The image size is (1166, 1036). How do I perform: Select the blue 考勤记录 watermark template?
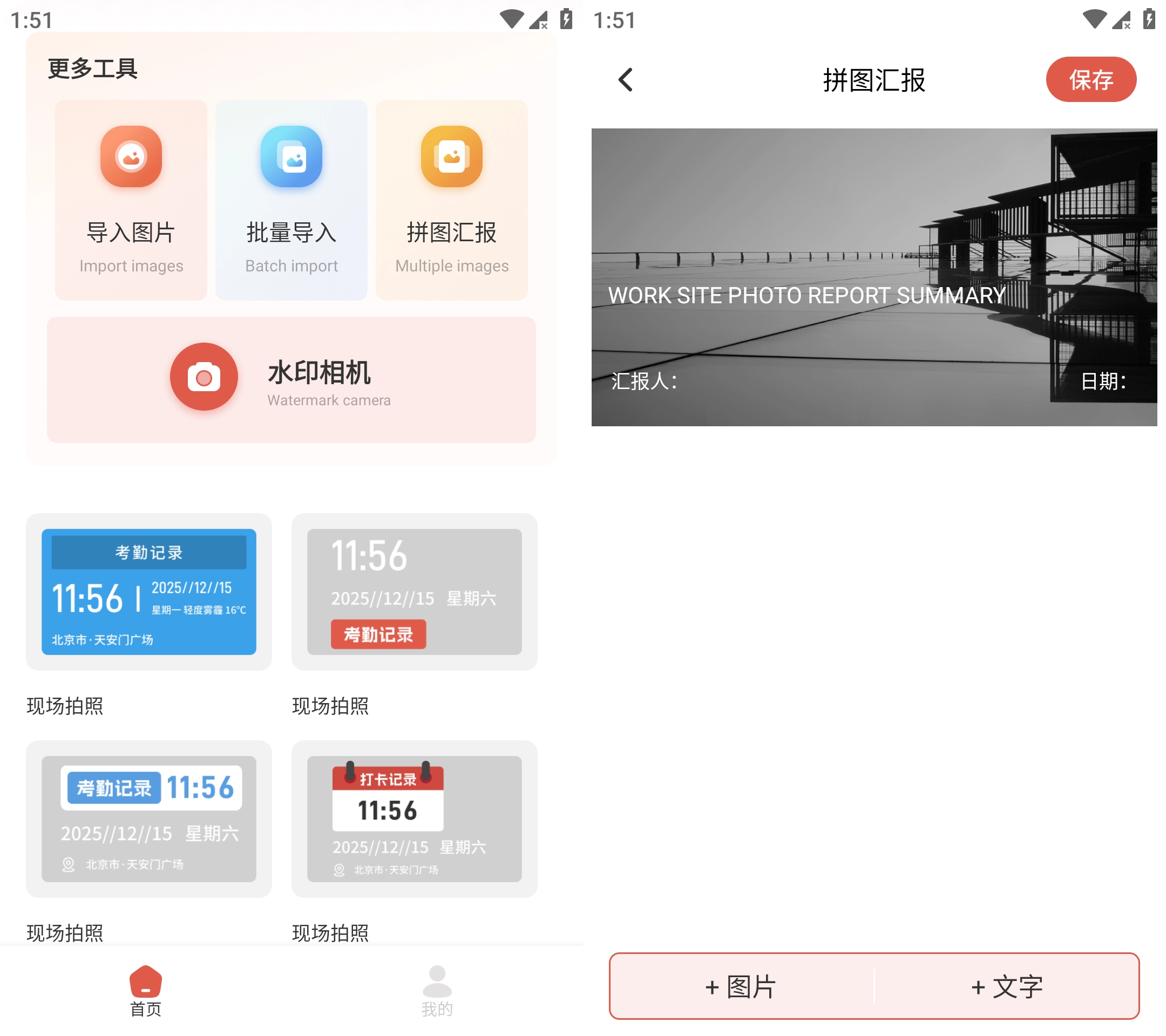(149, 592)
